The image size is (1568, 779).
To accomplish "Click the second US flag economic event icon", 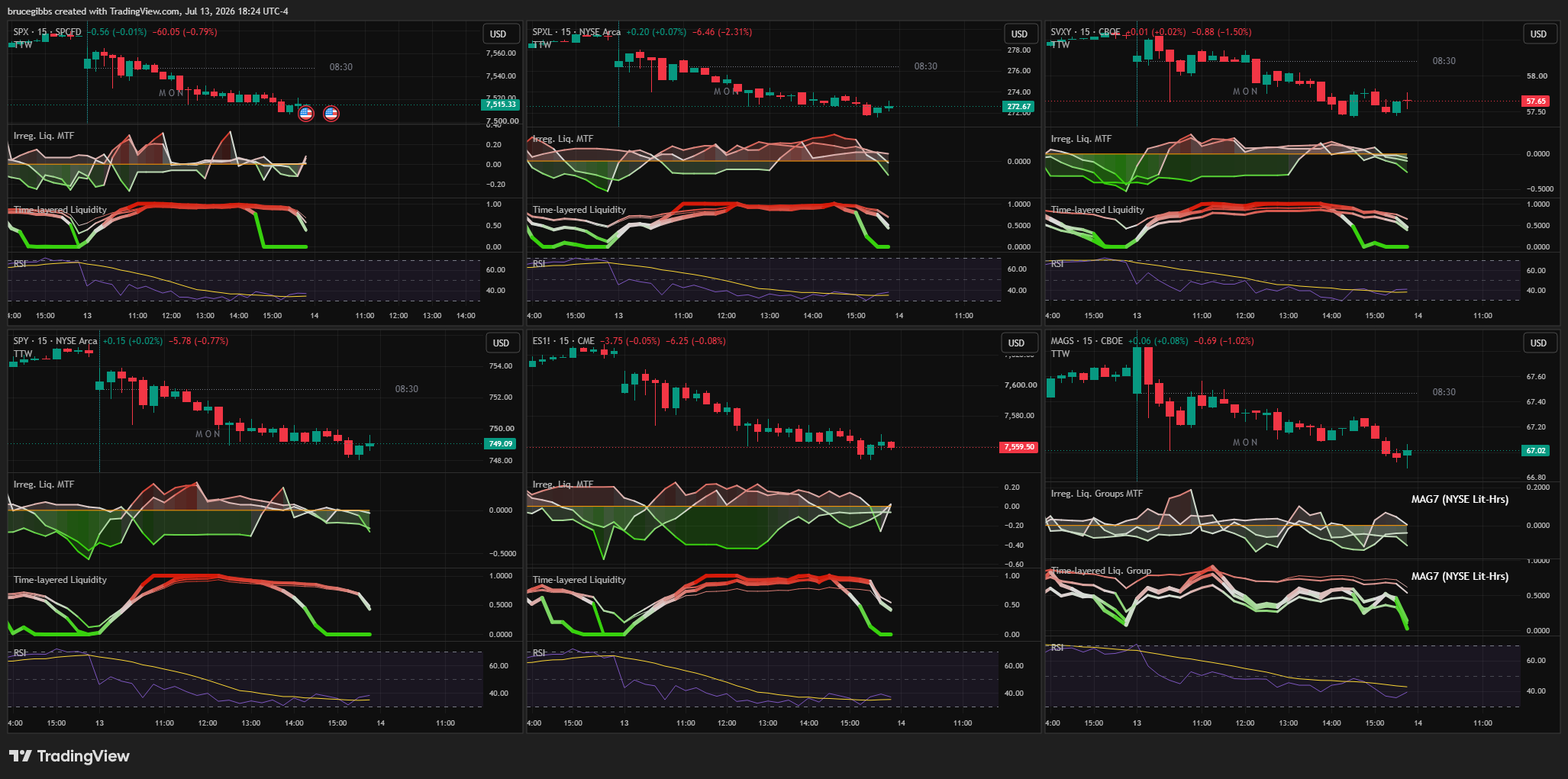I will pos(331,114).
